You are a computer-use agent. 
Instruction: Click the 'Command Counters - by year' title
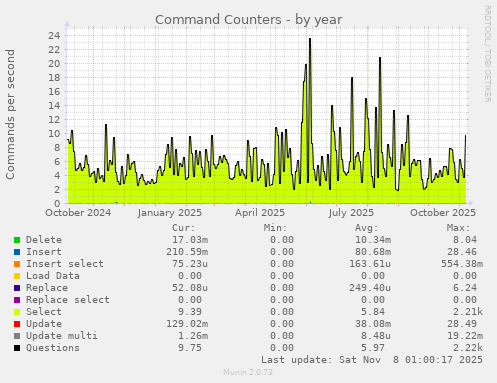tap(249, 20)
